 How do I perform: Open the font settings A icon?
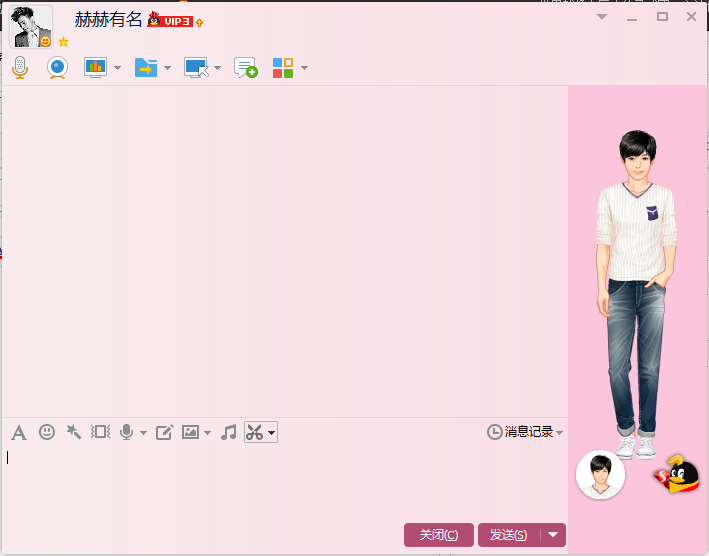click(19, 433)
